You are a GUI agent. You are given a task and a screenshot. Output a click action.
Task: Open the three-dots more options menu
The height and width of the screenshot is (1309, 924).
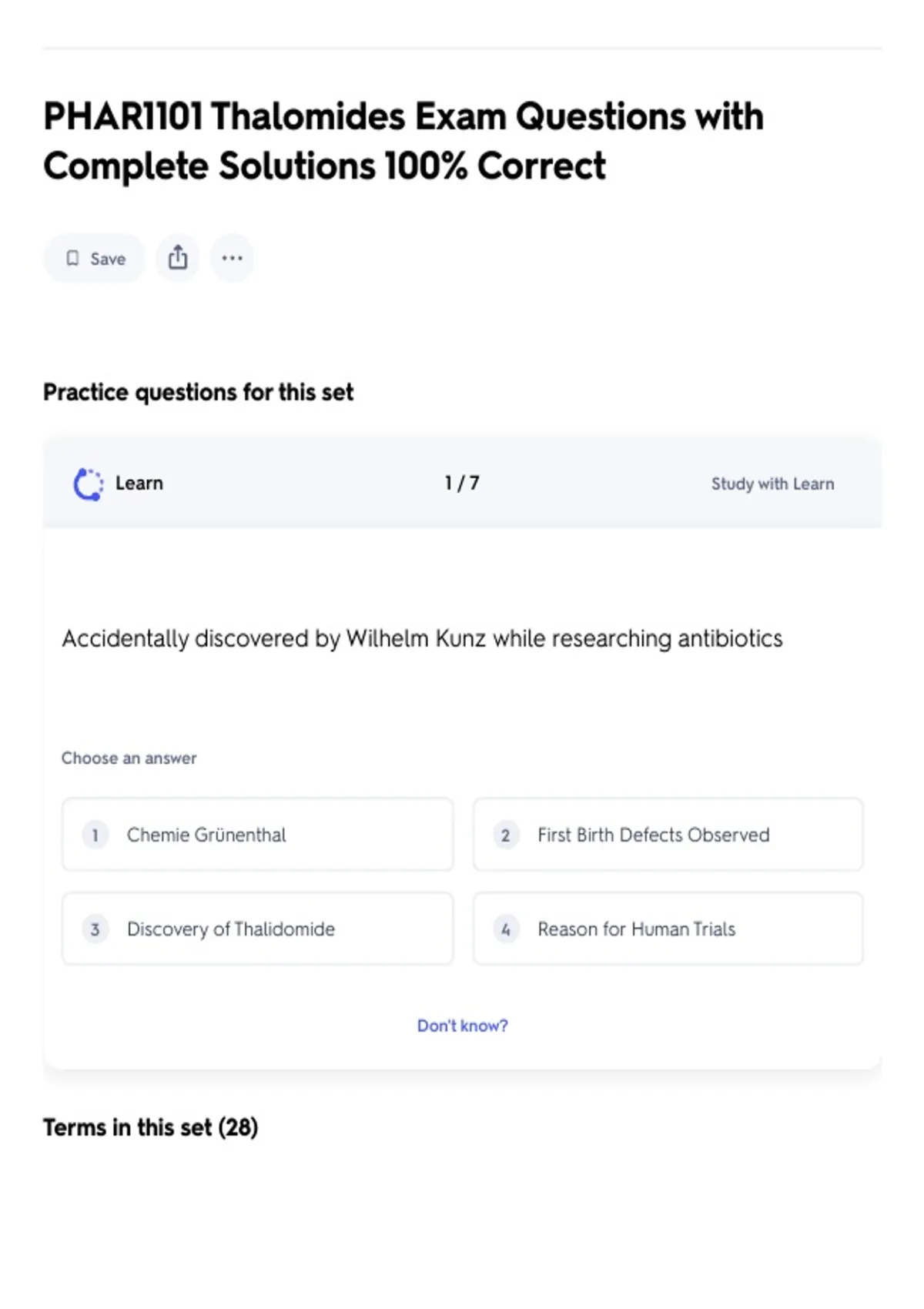pos(232,258)
